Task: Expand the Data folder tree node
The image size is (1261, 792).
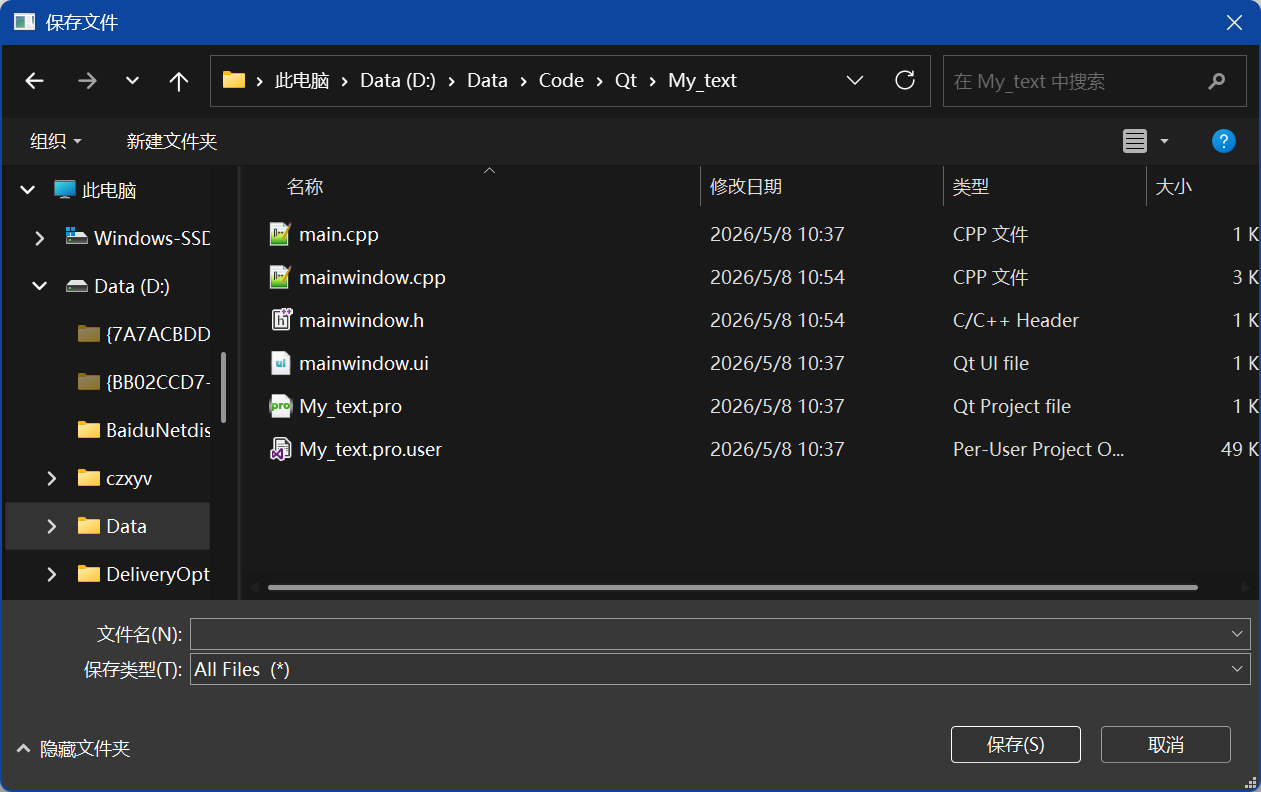Action: [52, 526]
